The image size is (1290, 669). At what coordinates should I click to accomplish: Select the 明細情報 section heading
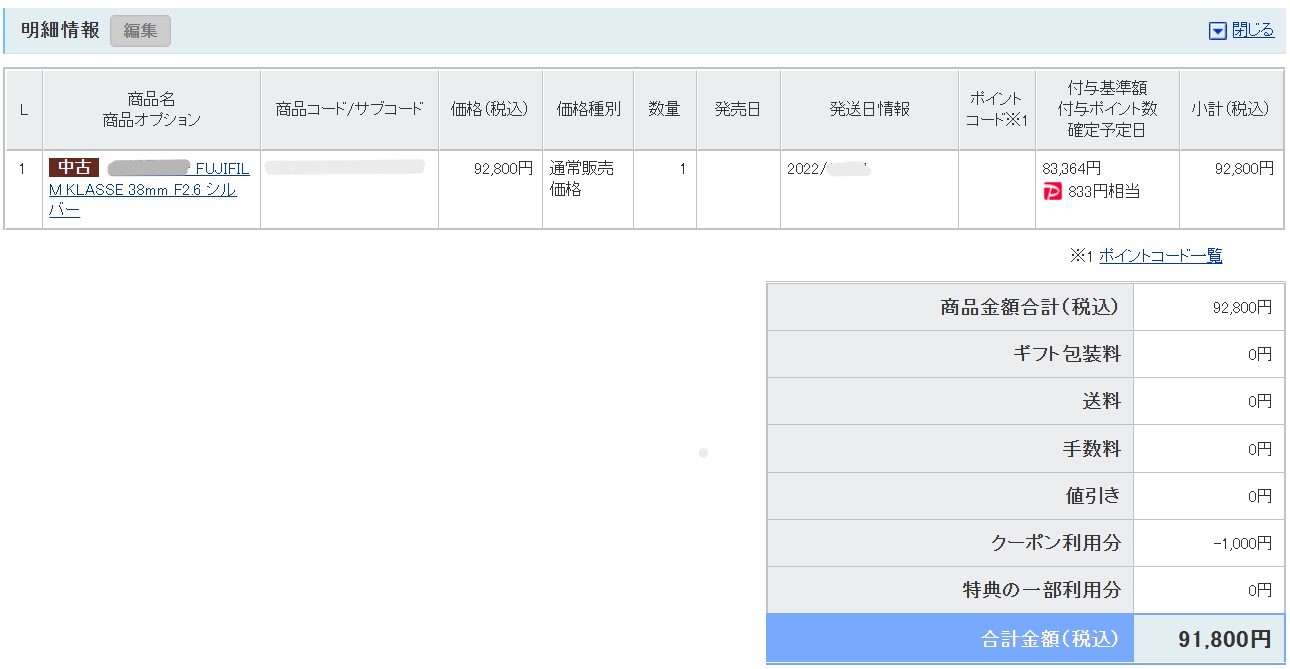coord(60,30)
